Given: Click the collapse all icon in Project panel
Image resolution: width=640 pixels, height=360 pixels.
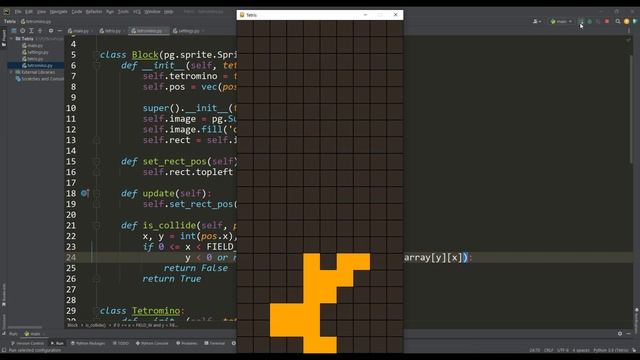Looking at the screenshot, I should [x=40, y=31].
